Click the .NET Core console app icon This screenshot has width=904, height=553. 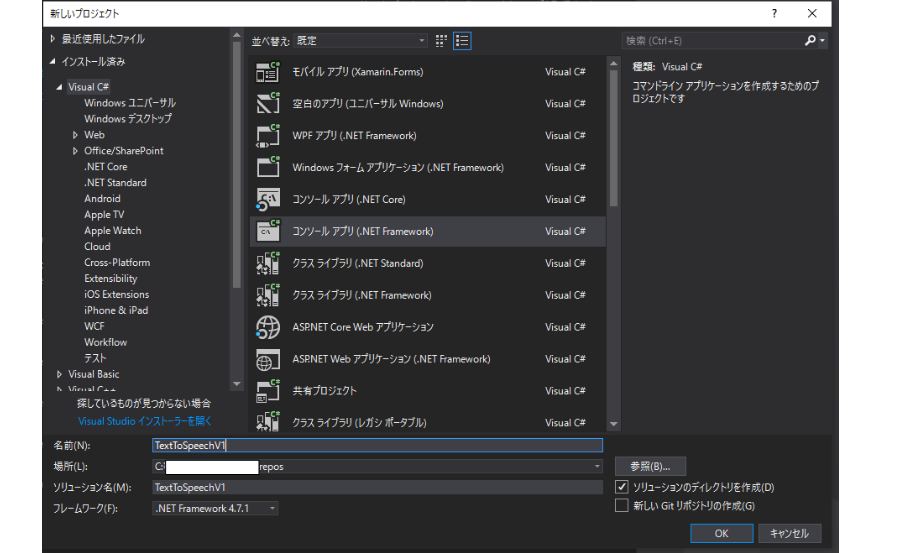(268, 200)
